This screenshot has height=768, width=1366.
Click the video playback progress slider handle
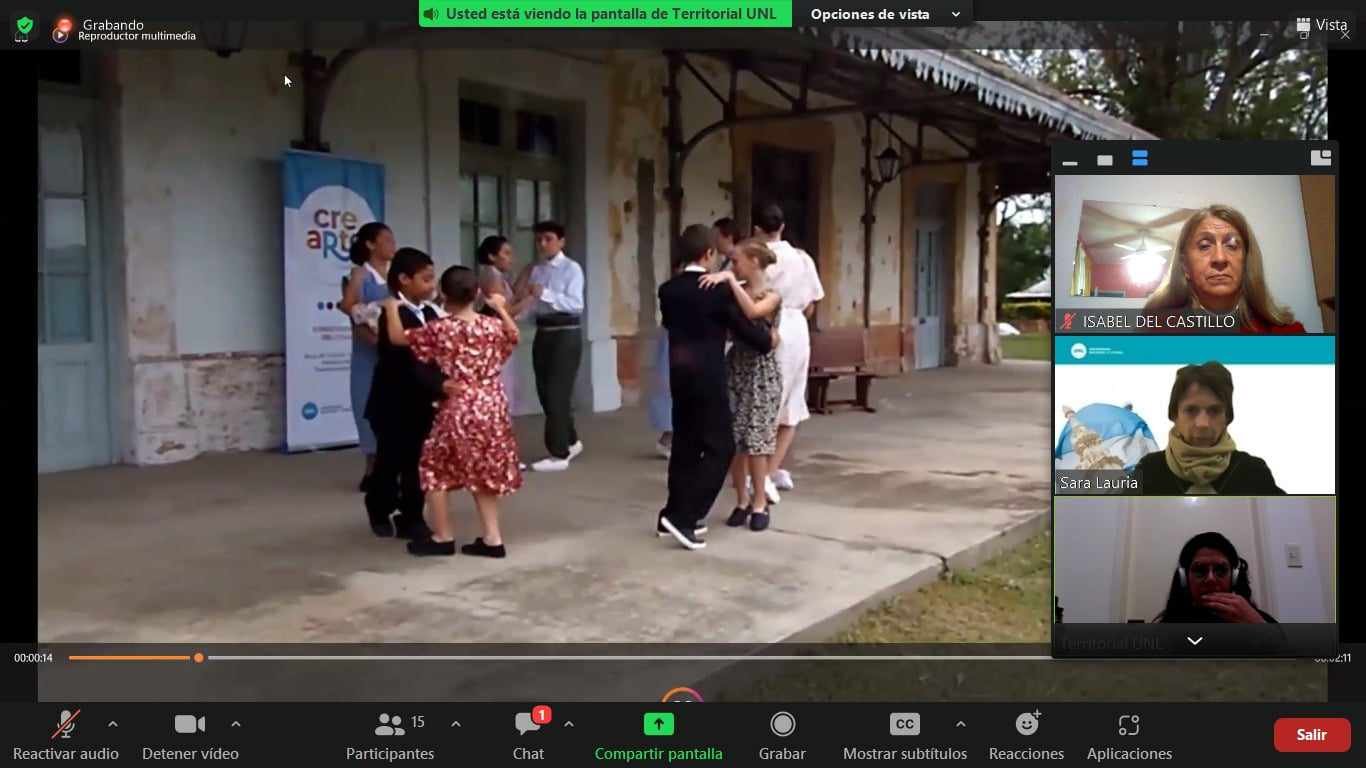tap(199, 658)
